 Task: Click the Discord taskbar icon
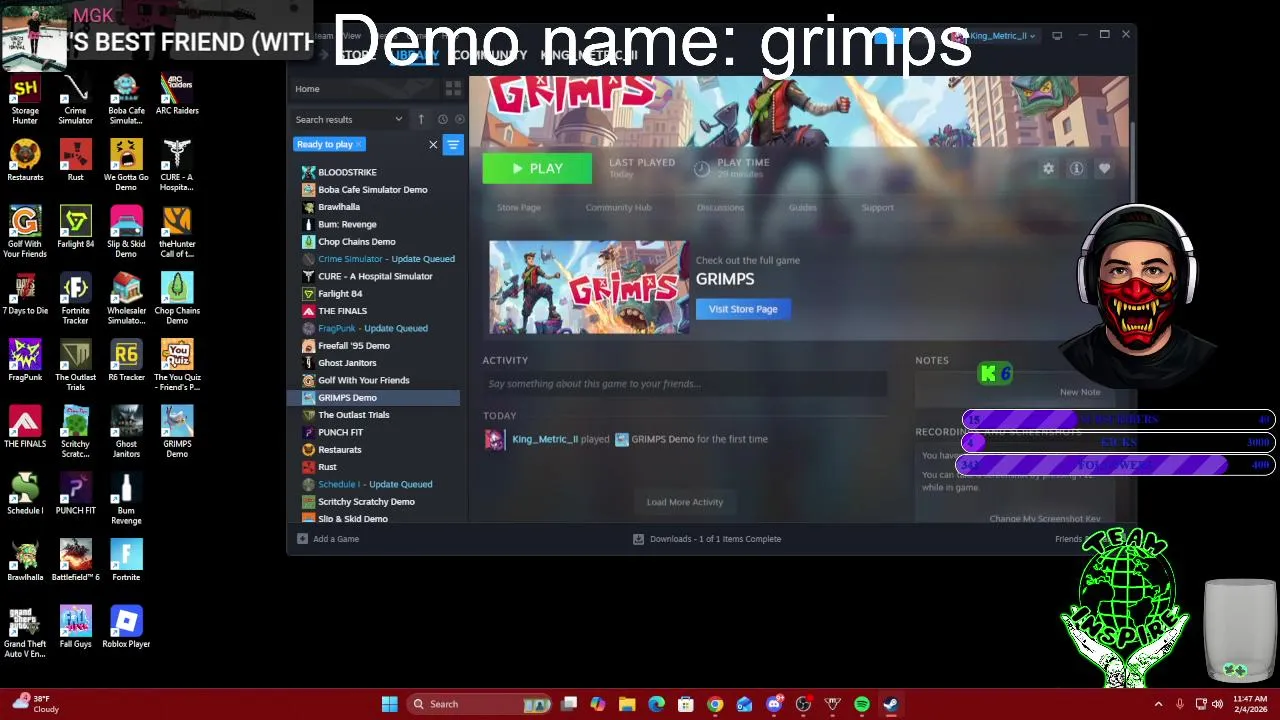(774, 704)
